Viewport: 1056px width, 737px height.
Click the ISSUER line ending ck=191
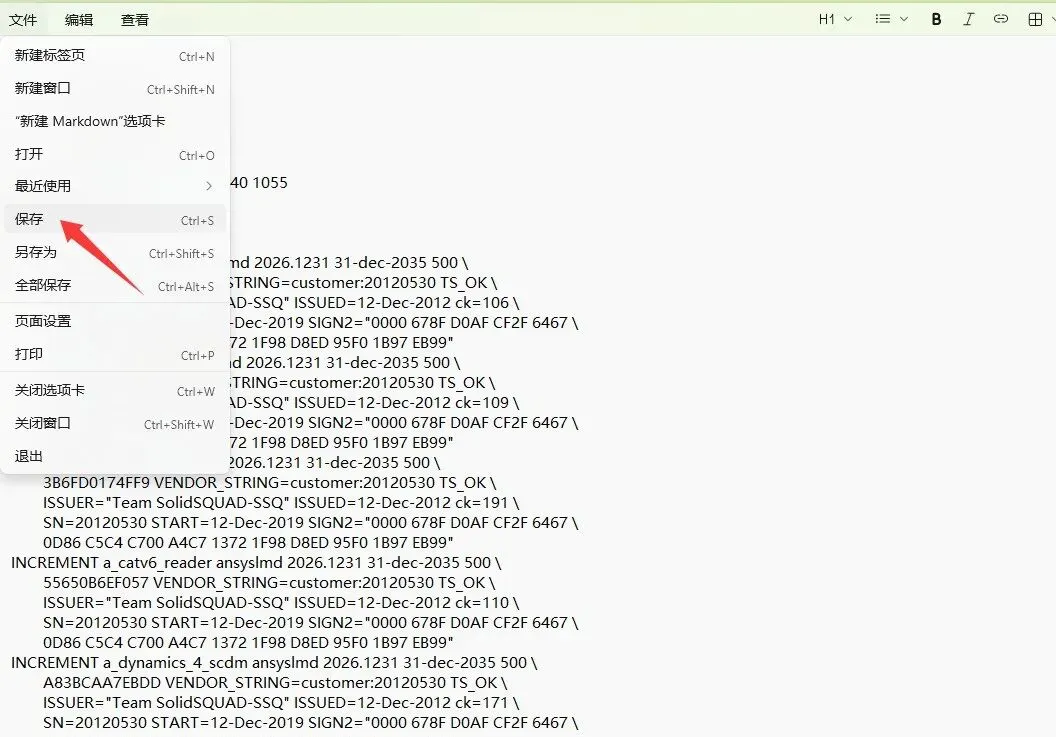click(281, 503)
